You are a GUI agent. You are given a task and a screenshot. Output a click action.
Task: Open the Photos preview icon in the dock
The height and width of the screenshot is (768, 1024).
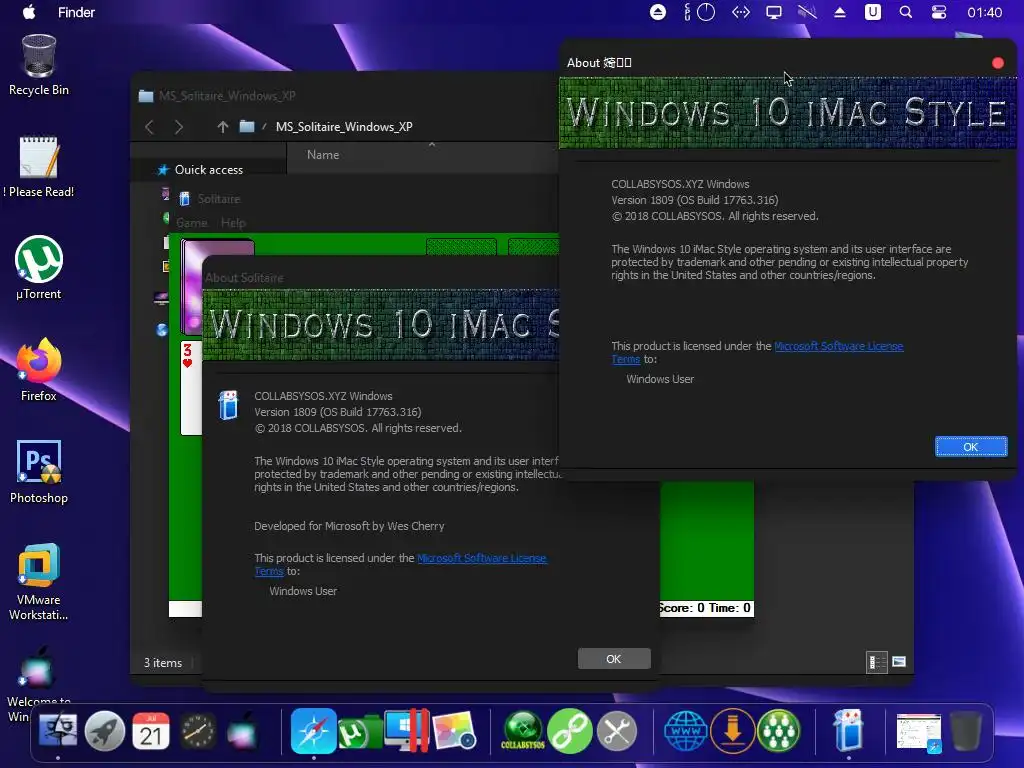coord(454,731)
